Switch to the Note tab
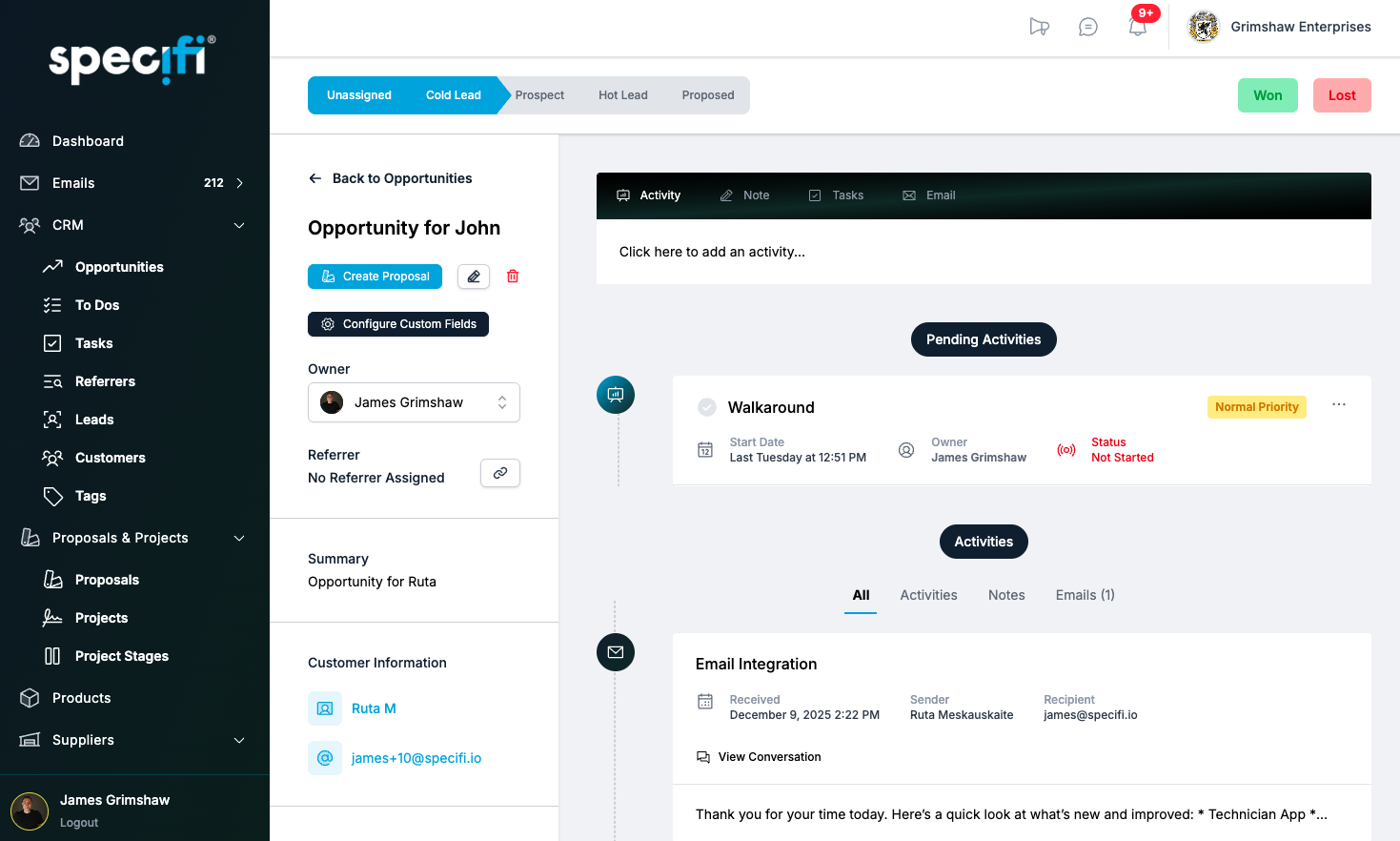This screenshot has height=841, width=1400. 744,195
